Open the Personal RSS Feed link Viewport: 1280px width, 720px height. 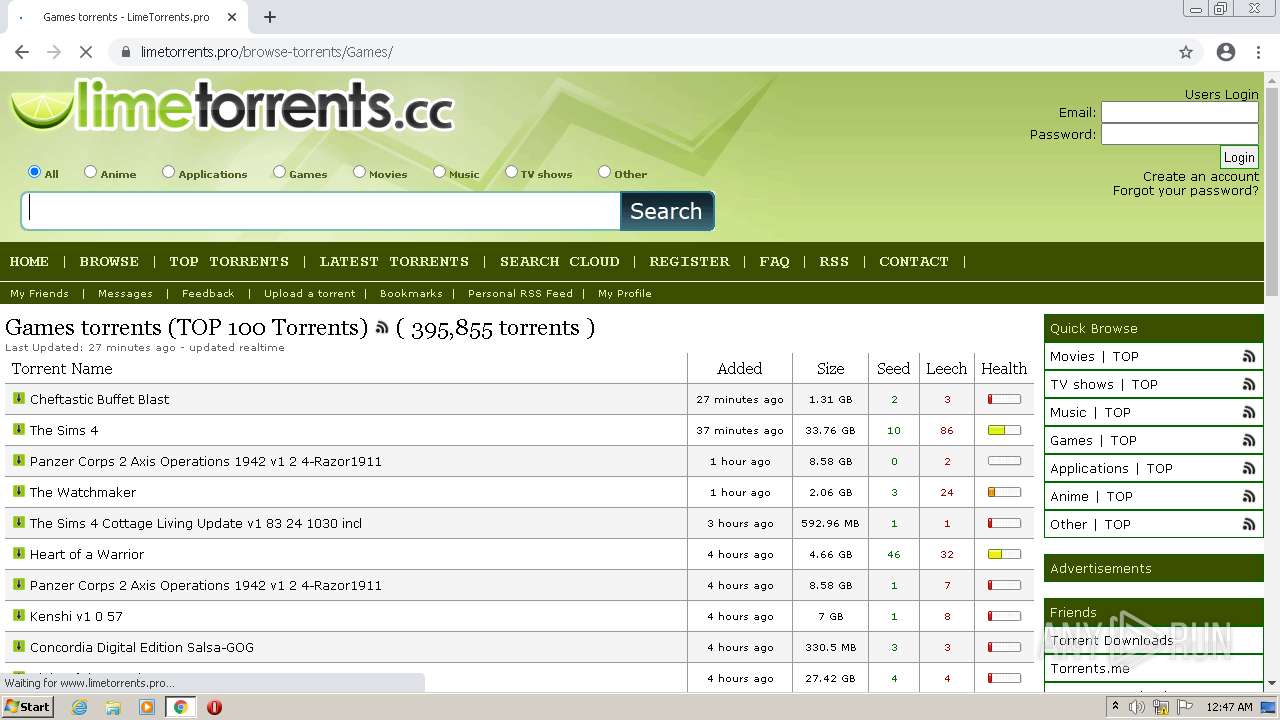tap(520, 293)
